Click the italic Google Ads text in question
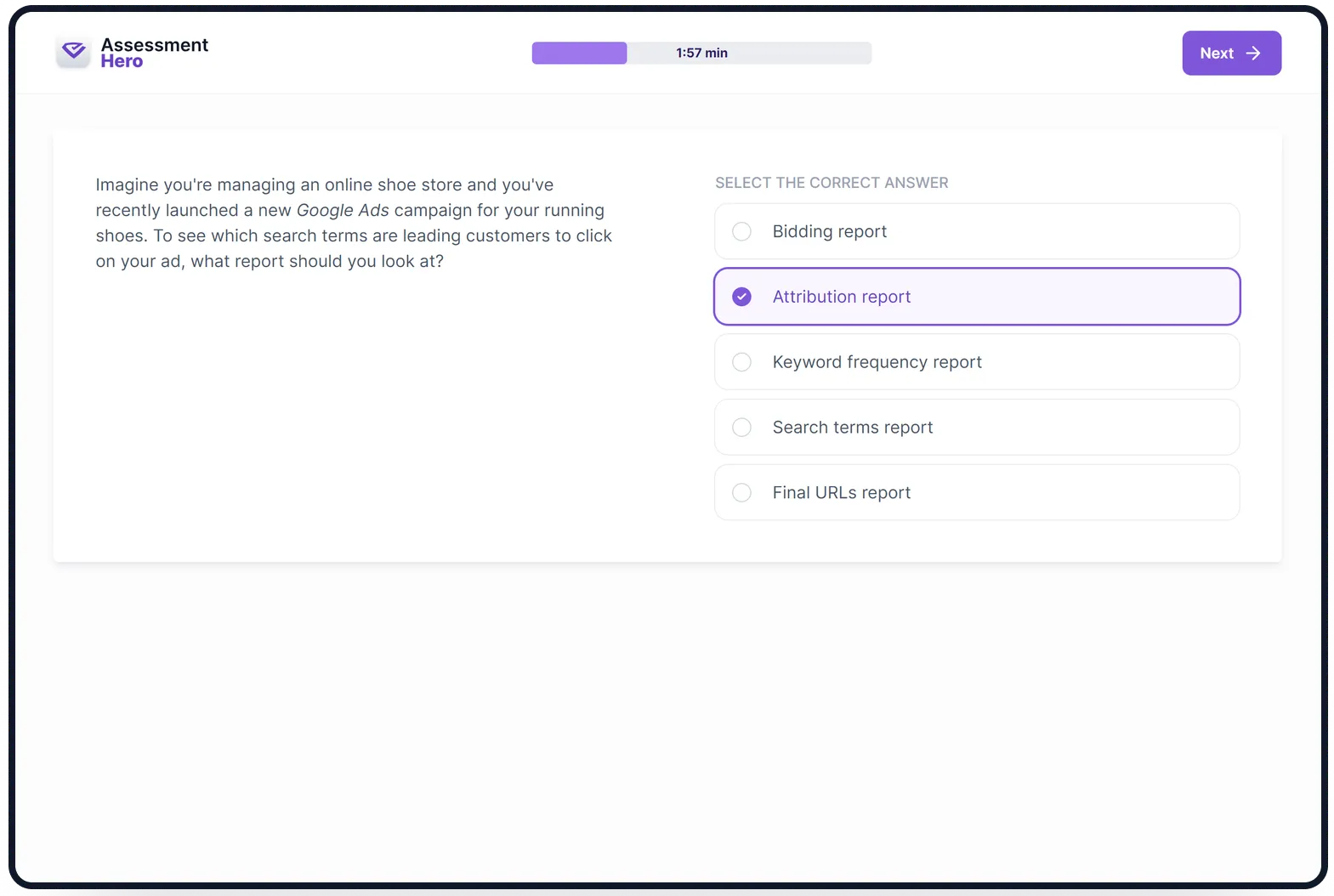This screenshot has height=896, width=1334. pos(343,210)
